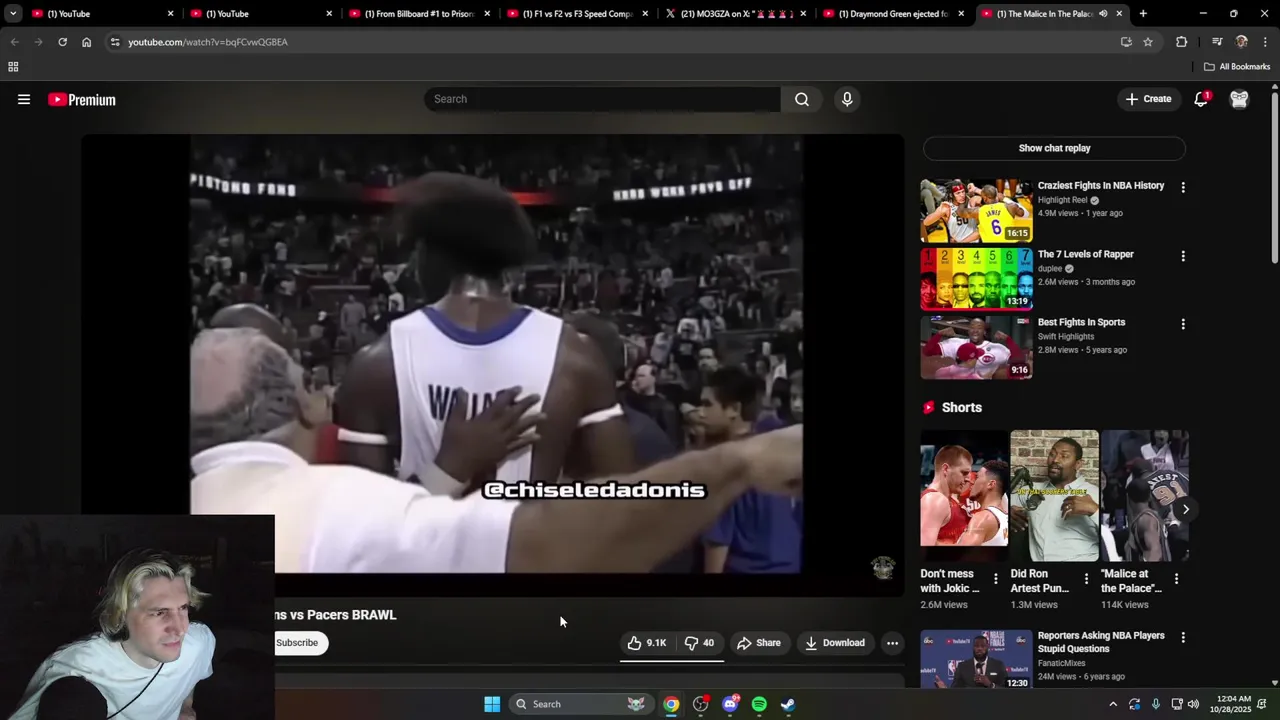Open options for Best Fights In Sports

tap(1183, 324)
